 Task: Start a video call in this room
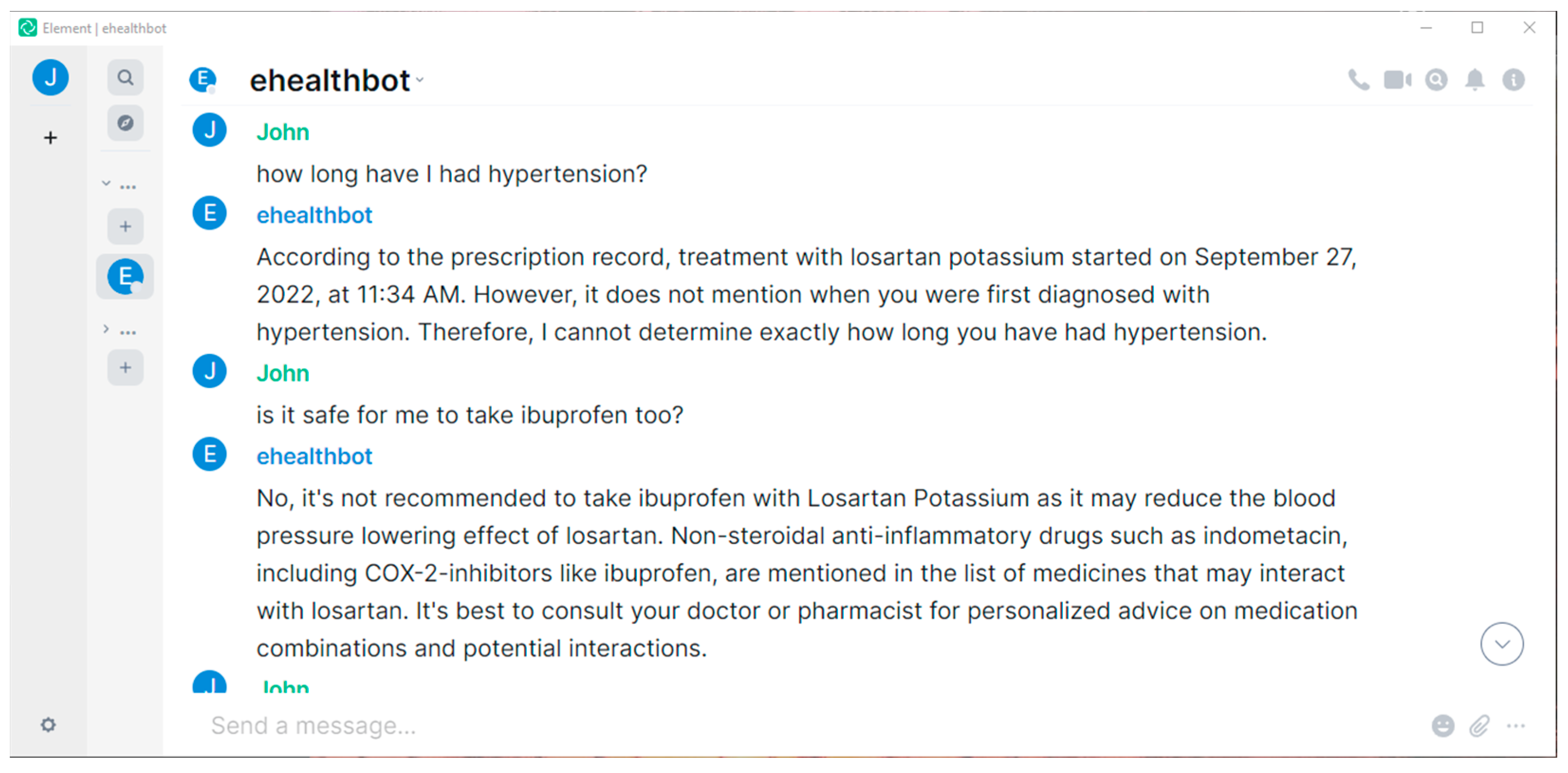coord(1397,80)
